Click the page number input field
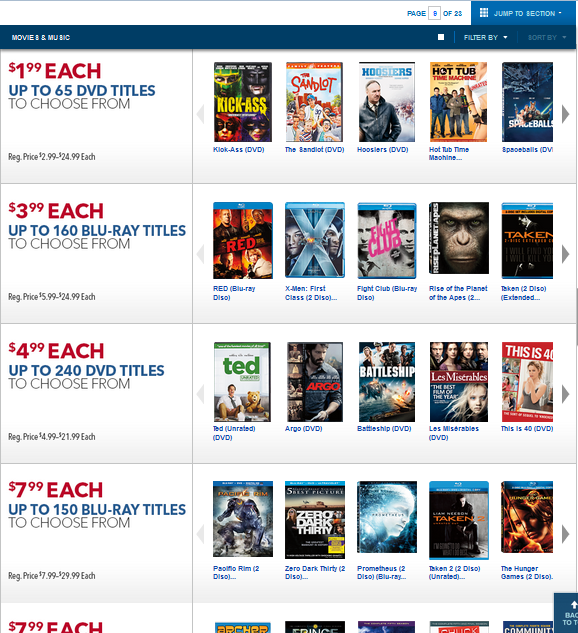 (434, 13)
